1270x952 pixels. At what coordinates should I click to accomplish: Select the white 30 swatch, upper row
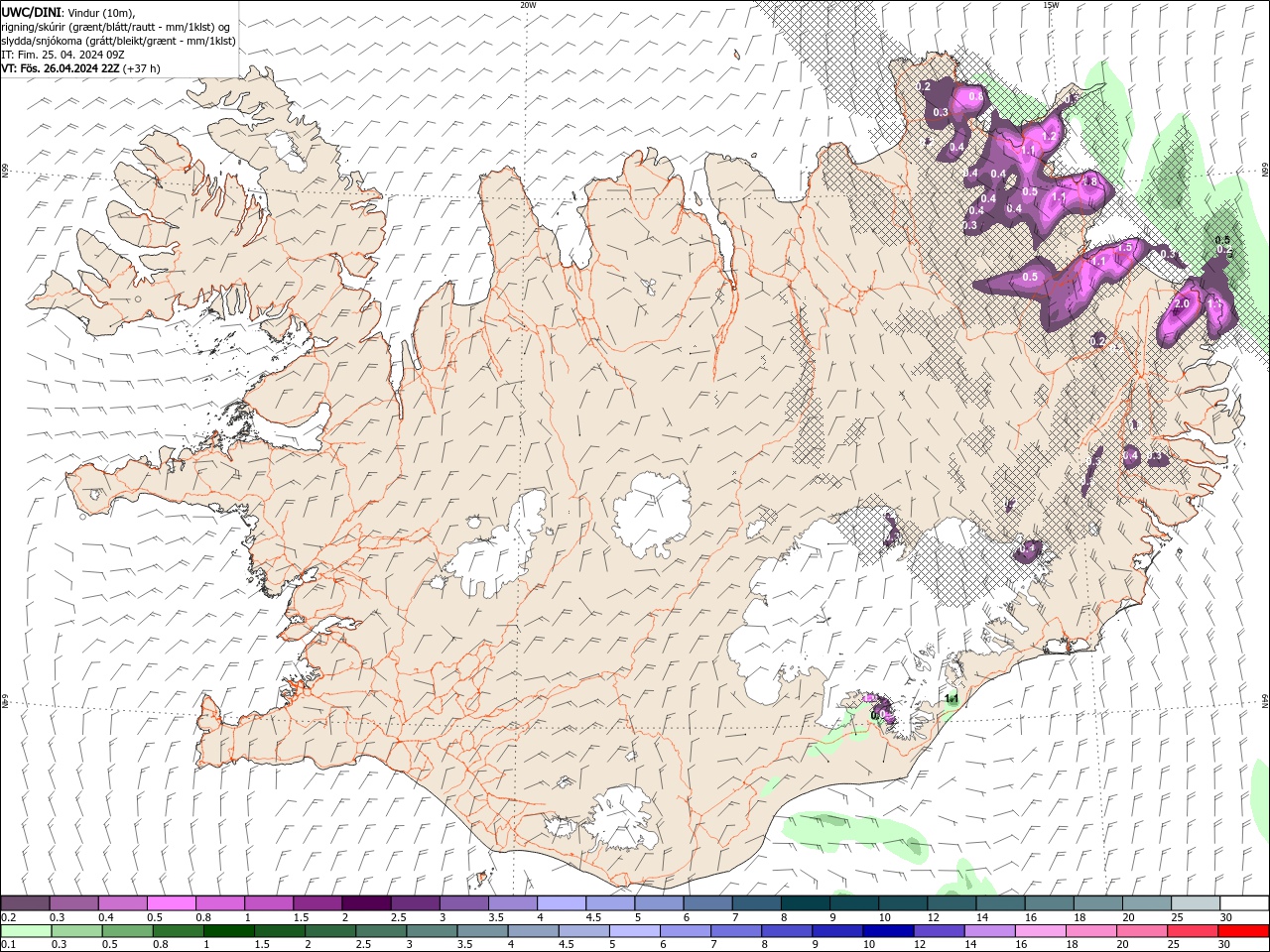click(x=1243, y=903)
